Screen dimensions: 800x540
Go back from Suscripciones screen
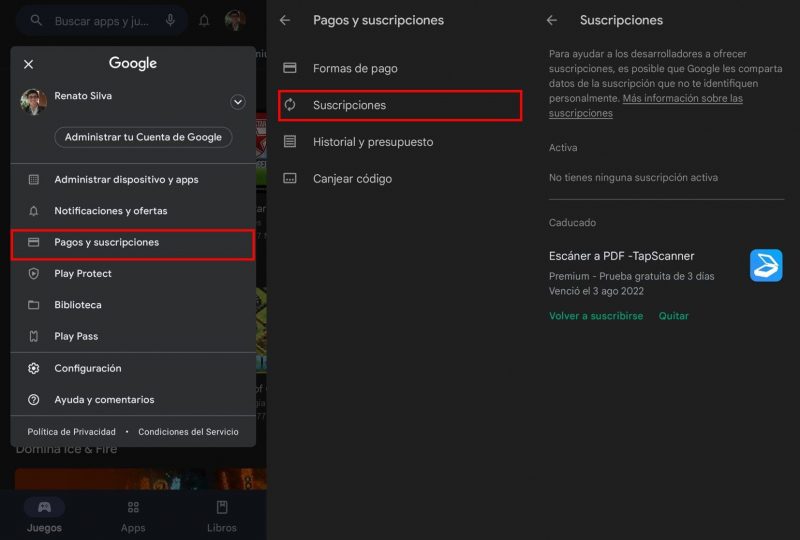pos(552,20)
